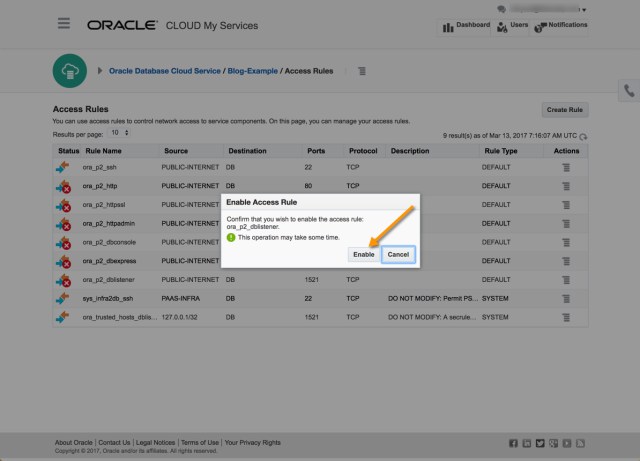The width and height of the screenshot is (640, 461).
Task: Open the Blog-Example breadcrumb link
Action: pyautogui.click(x=252, y=71)
